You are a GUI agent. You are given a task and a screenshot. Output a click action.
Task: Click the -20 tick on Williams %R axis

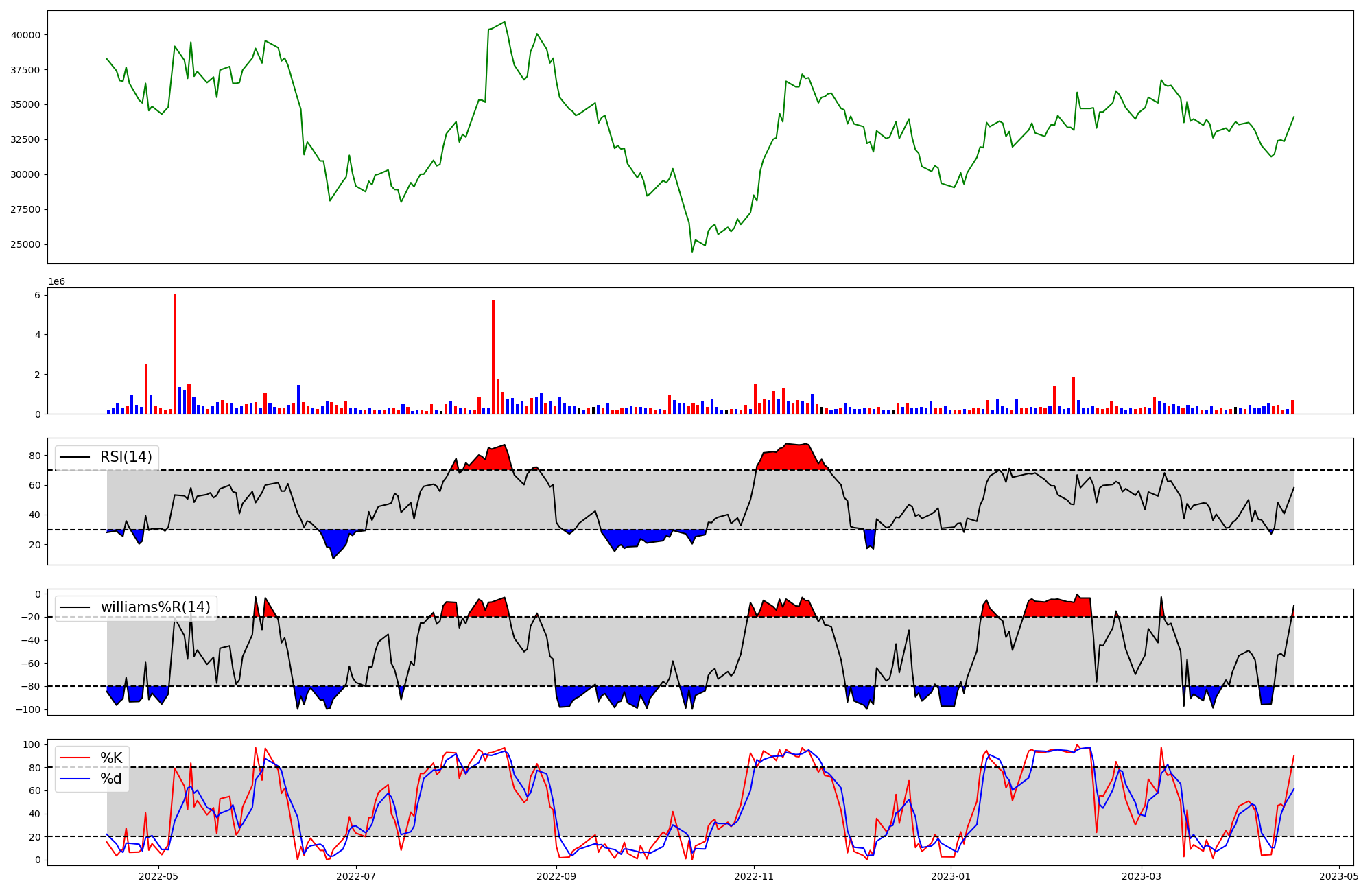coord(31,617)
